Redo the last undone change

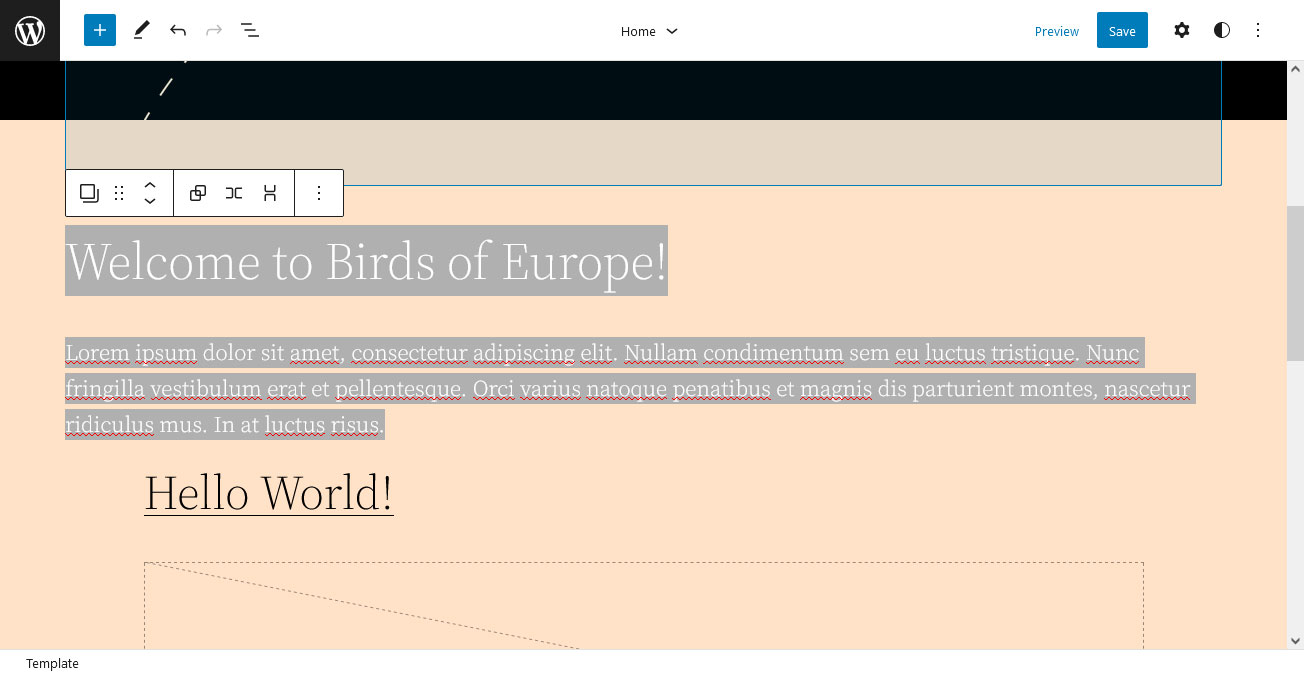pos(213,30)
